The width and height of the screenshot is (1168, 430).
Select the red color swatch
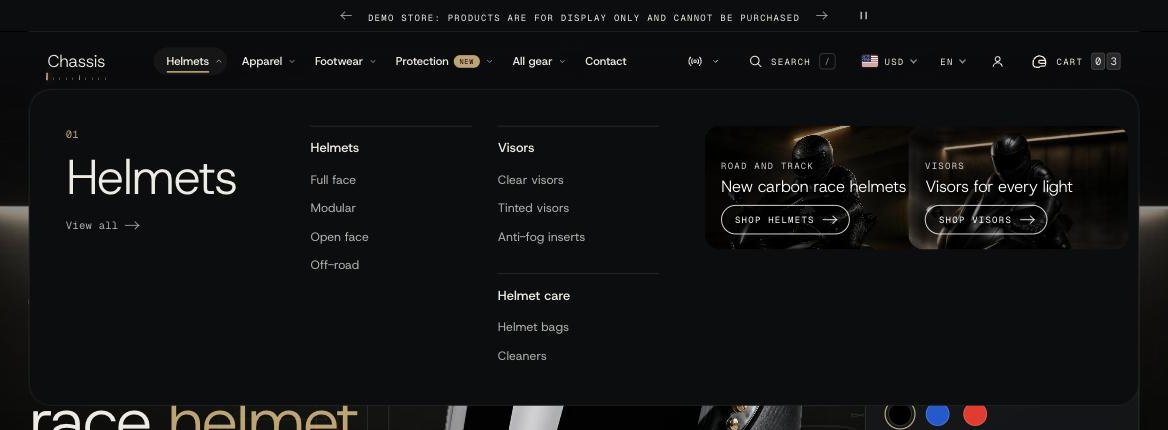(975, 415)
